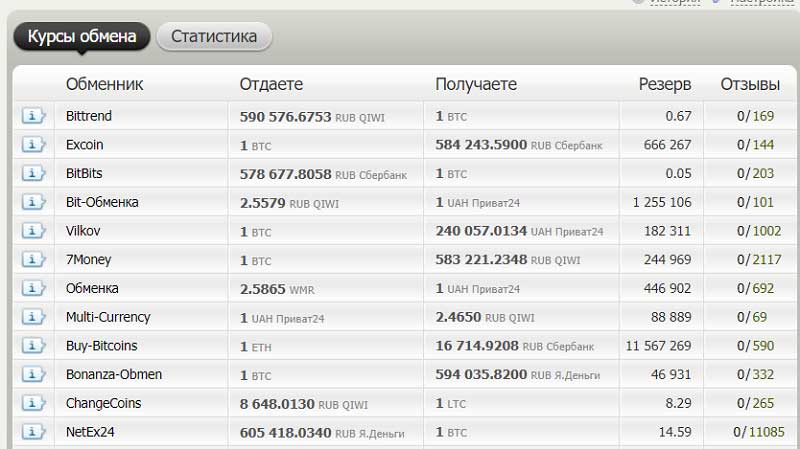Select rate 590 576.6753 RUB QIWI
This screenshot has height=449, width=800.
[x=312, y=117]
